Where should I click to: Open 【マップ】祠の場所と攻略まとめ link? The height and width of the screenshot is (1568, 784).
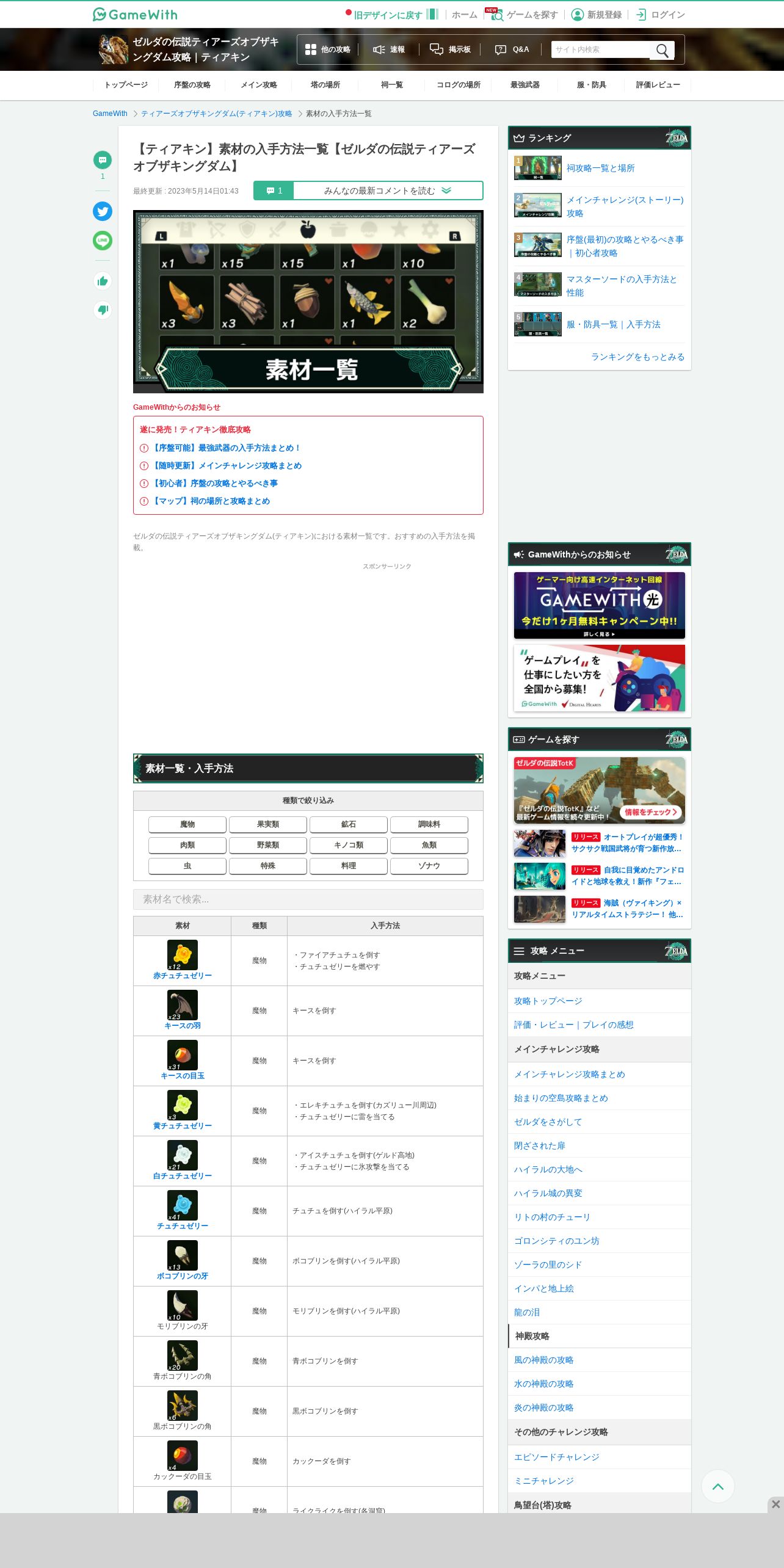point(211,501)
